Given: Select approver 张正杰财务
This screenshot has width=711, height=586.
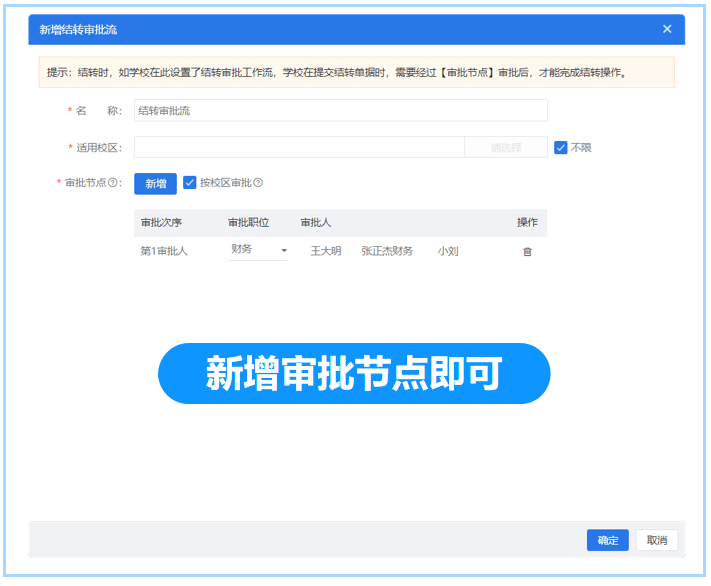Looking at the screenshot, I should (387, 251).
